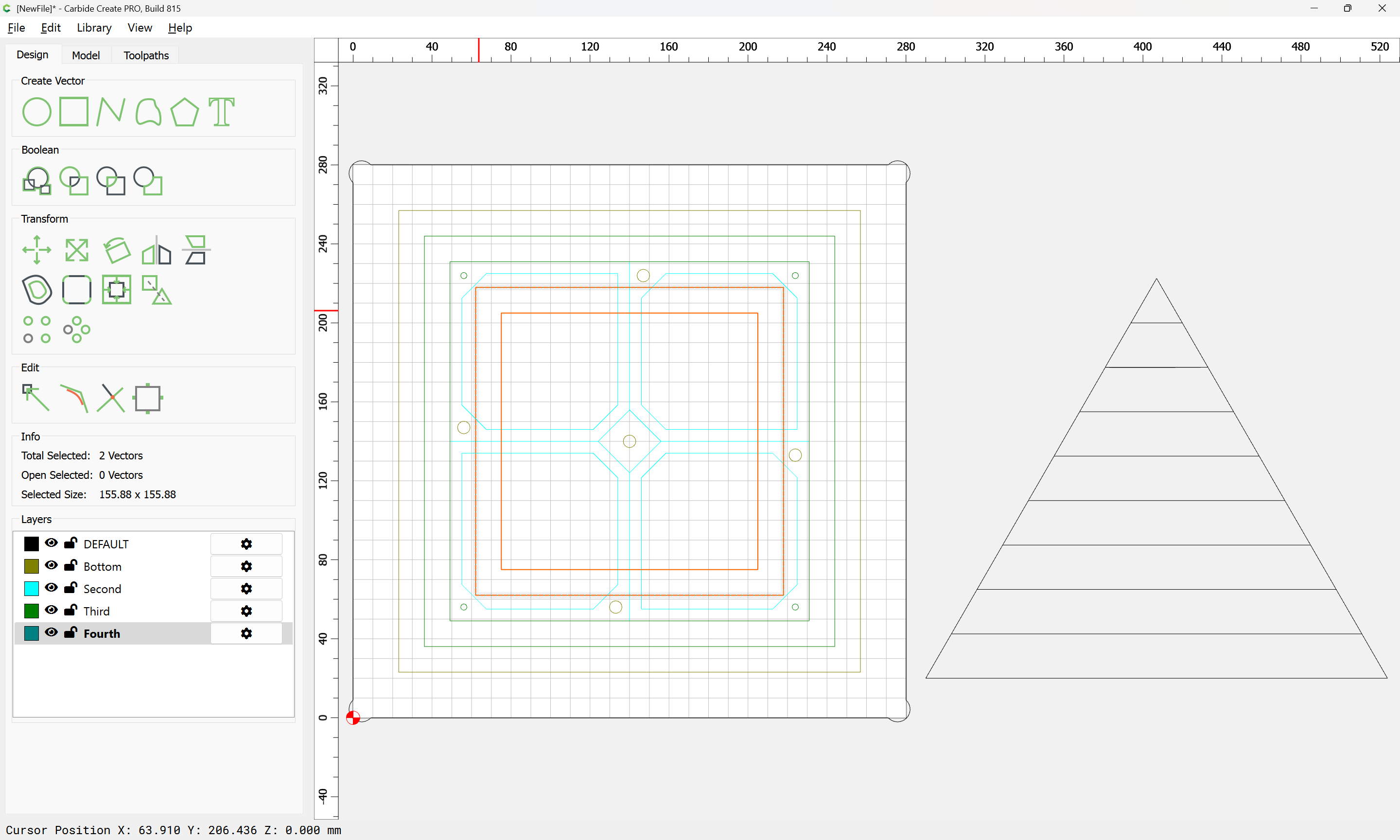This screenshot has height=840, width=1400.
Task: Open the Linear Array tool
Action: point(37,330)
